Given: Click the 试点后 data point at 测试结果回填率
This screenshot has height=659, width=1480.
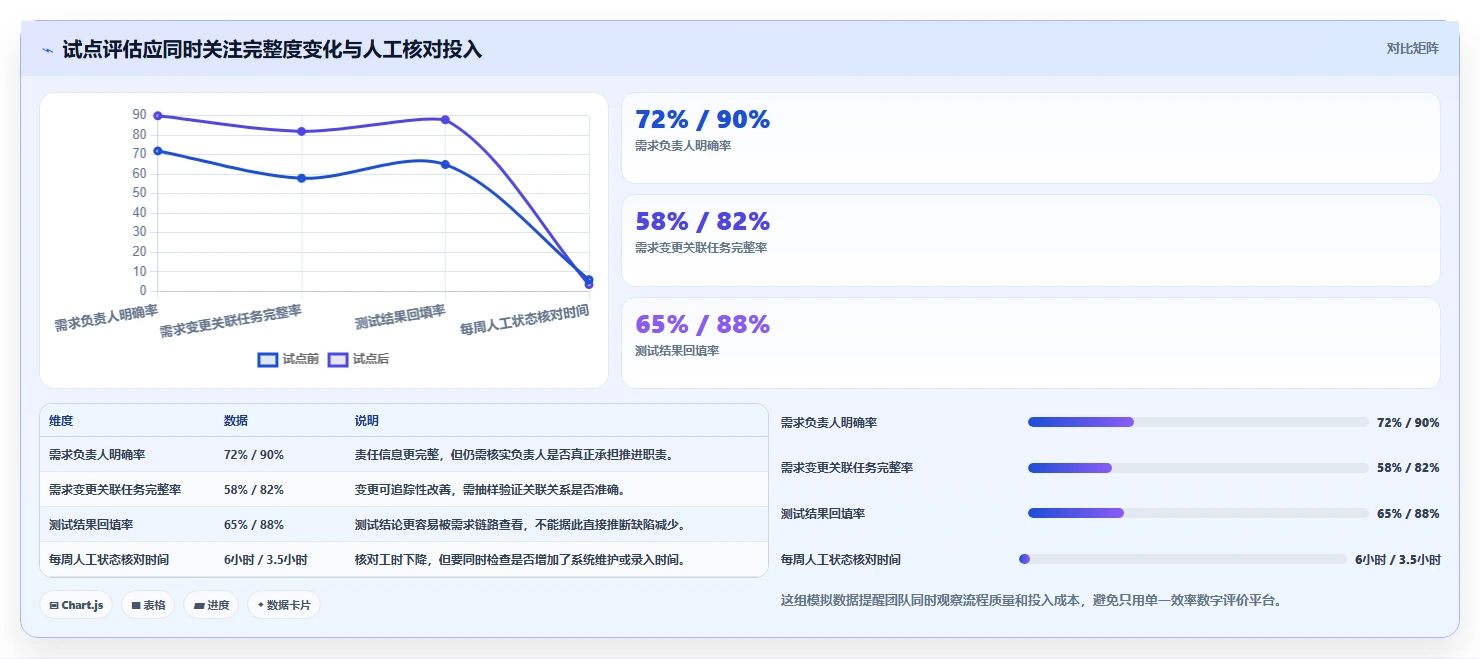Looking at the screenshot, I should coord(445,119).
